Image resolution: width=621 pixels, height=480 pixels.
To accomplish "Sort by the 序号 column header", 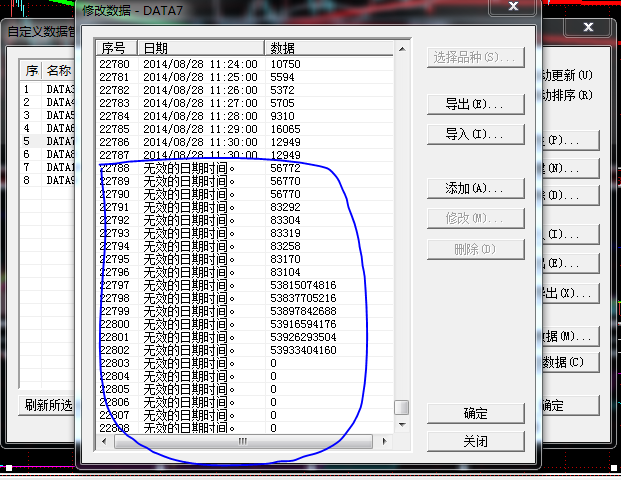I will [x=116, y=48].
